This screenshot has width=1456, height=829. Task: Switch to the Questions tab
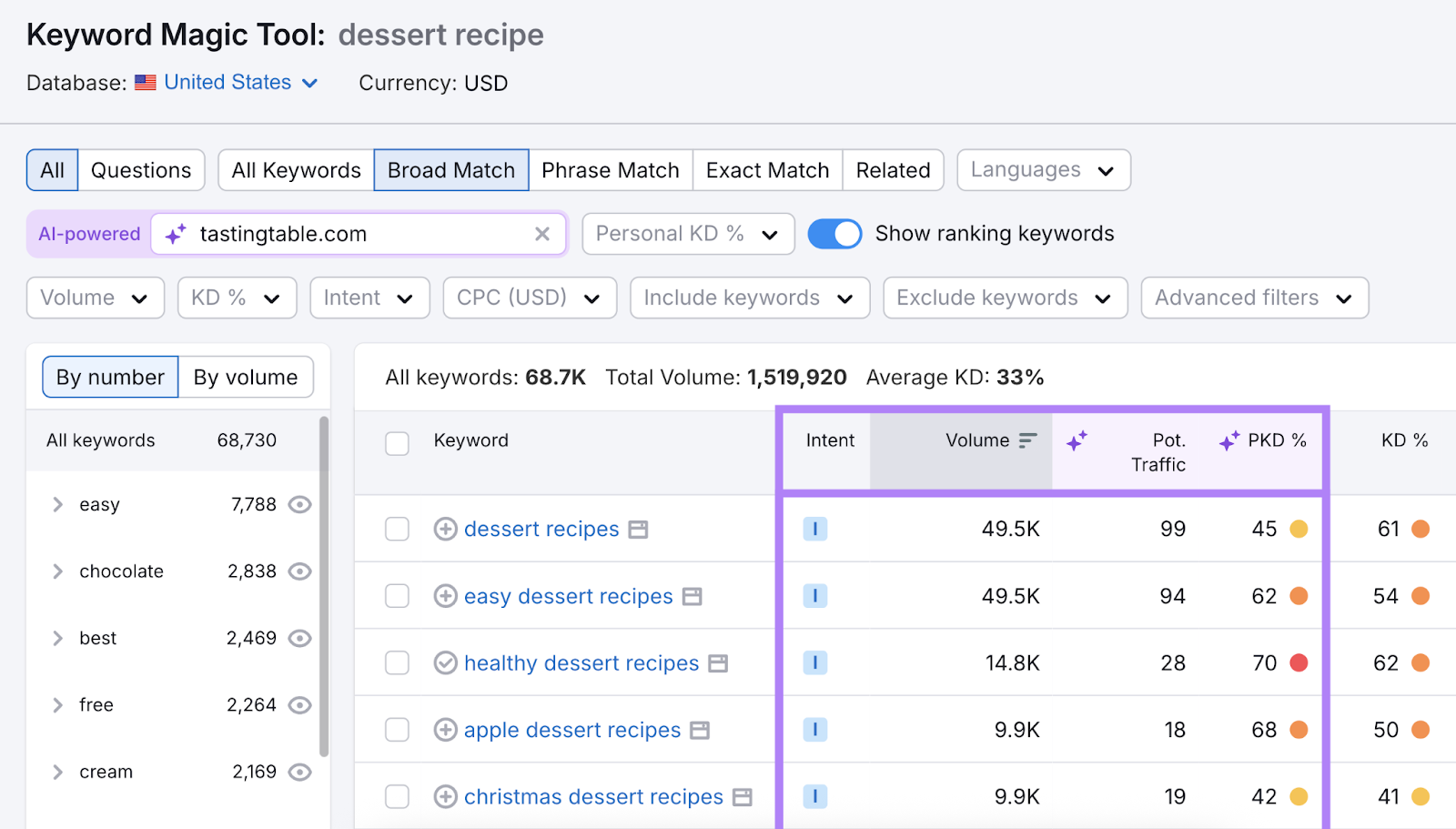pos(141,169)
